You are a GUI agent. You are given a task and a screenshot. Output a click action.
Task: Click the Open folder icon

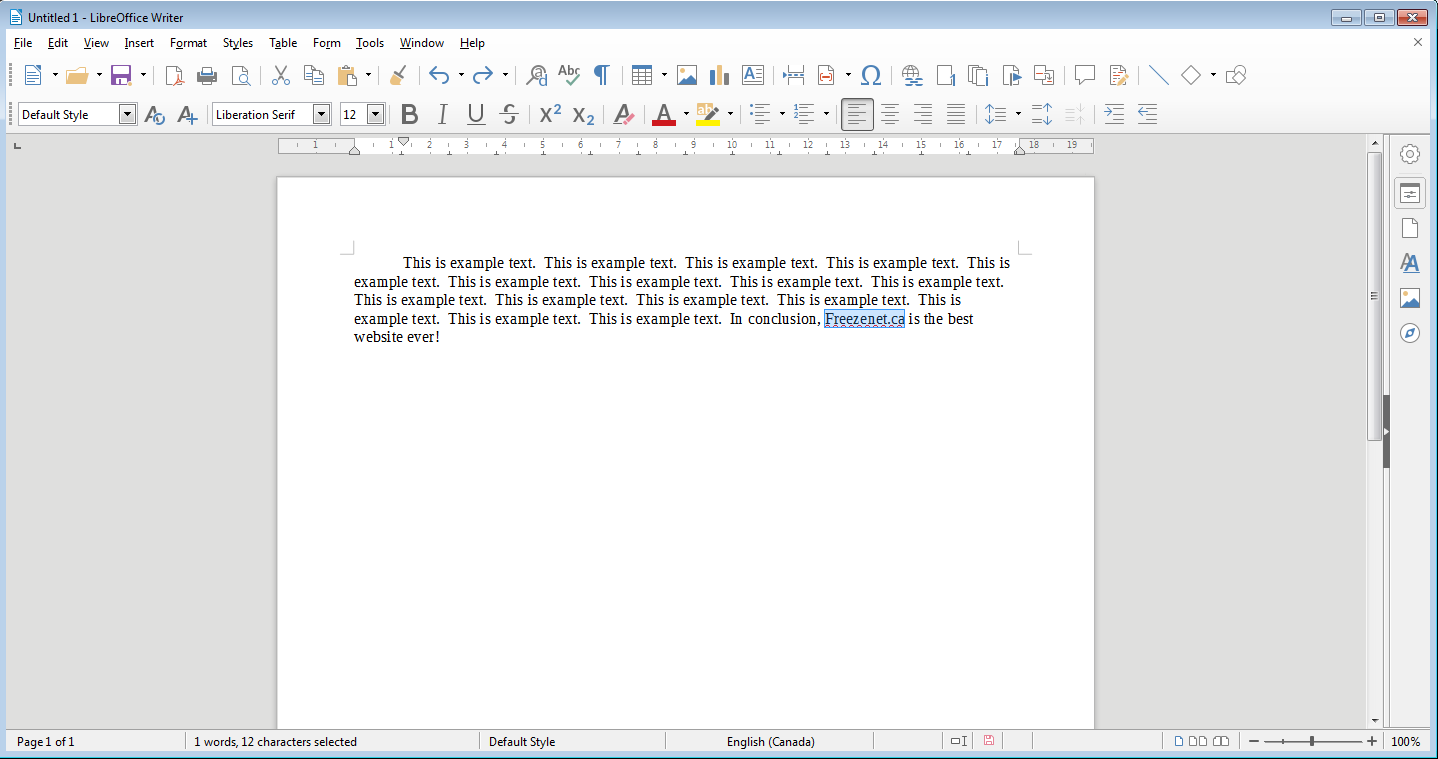77,75
